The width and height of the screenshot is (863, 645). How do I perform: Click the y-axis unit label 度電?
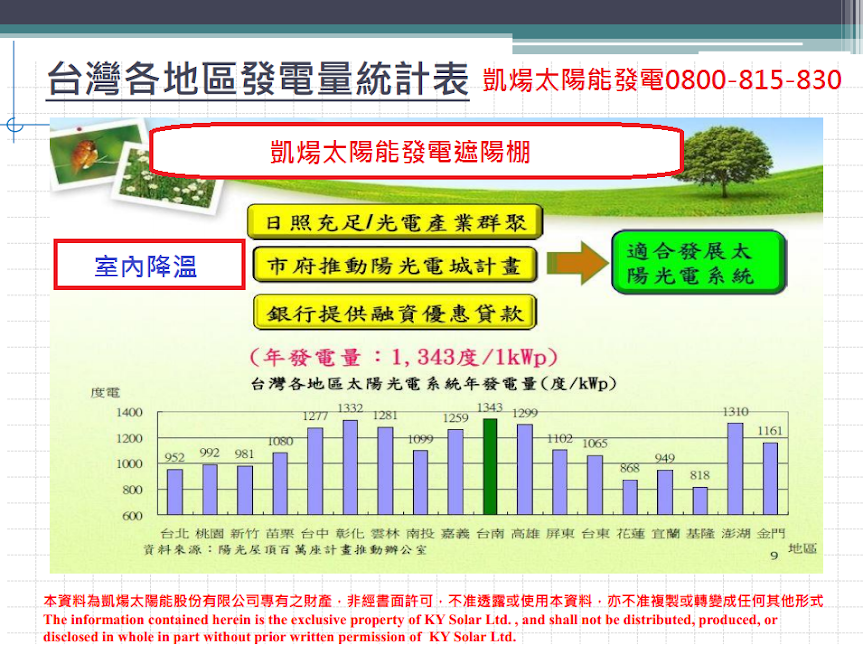[105, 392]
